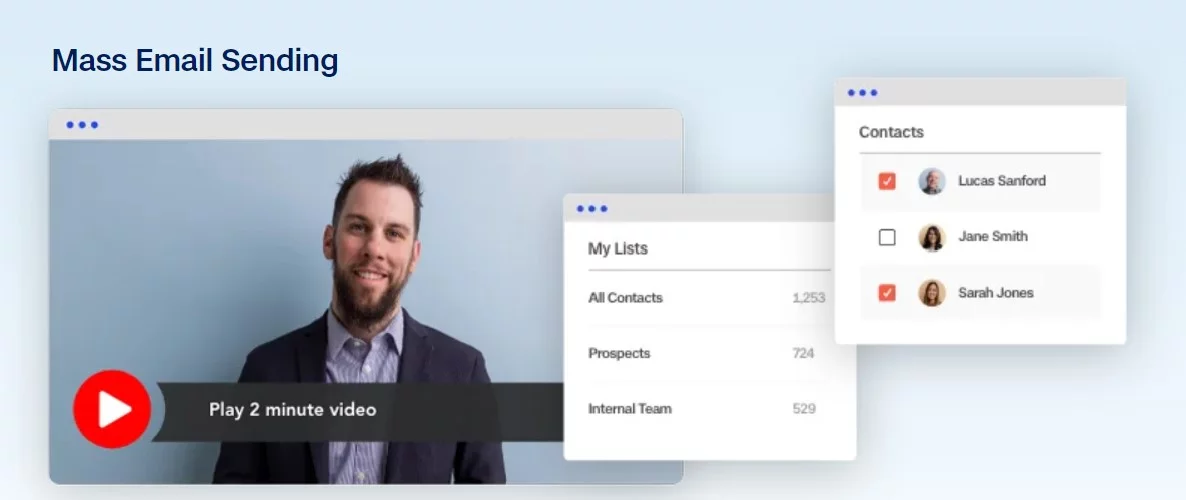Image resolution: width=1186 pixels, height=500 pixels.
Task: Uncheck the Lucas Sanford checkbox
Action: 887,182
